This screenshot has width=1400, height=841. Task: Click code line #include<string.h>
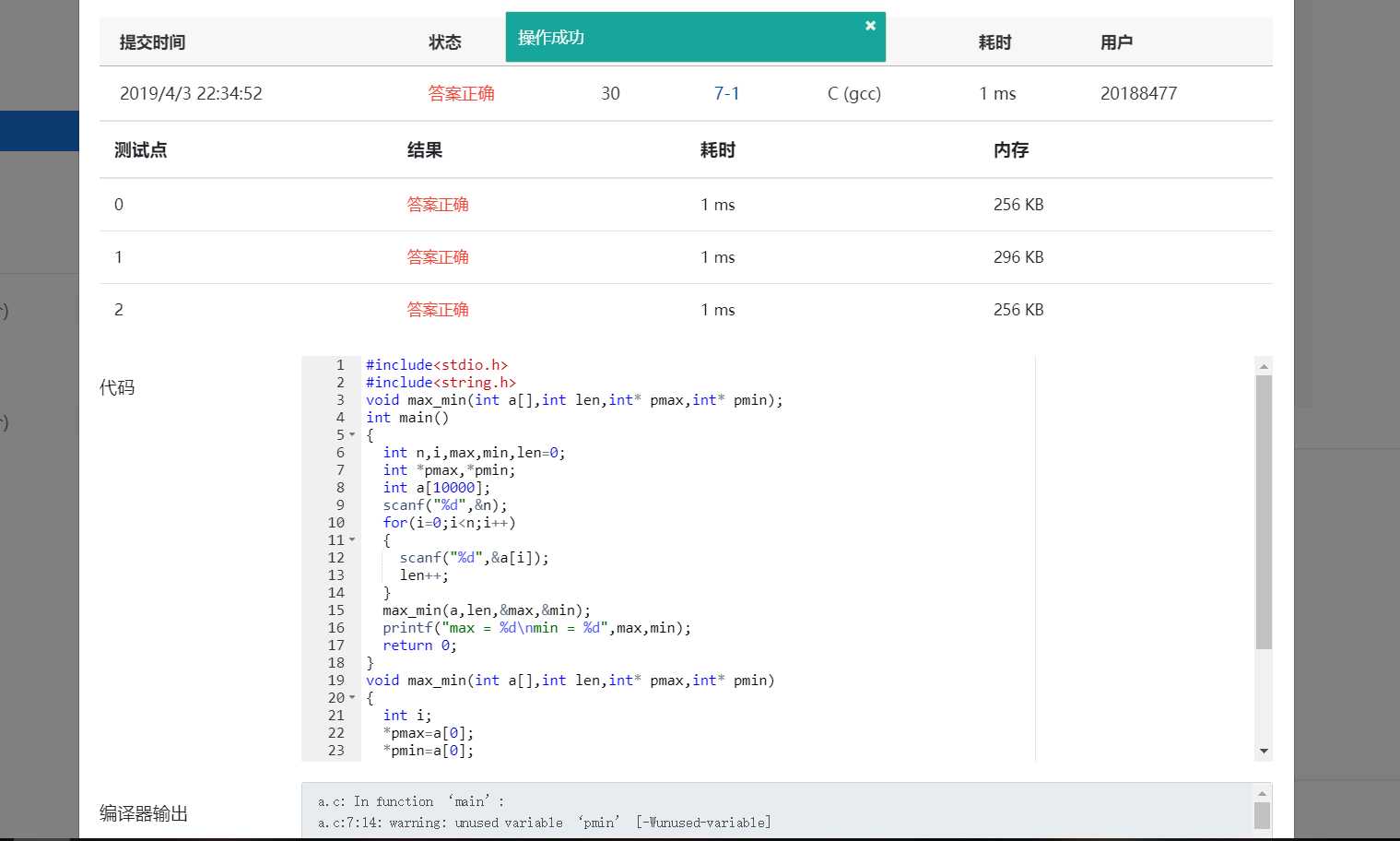click(x=441, y=383)
